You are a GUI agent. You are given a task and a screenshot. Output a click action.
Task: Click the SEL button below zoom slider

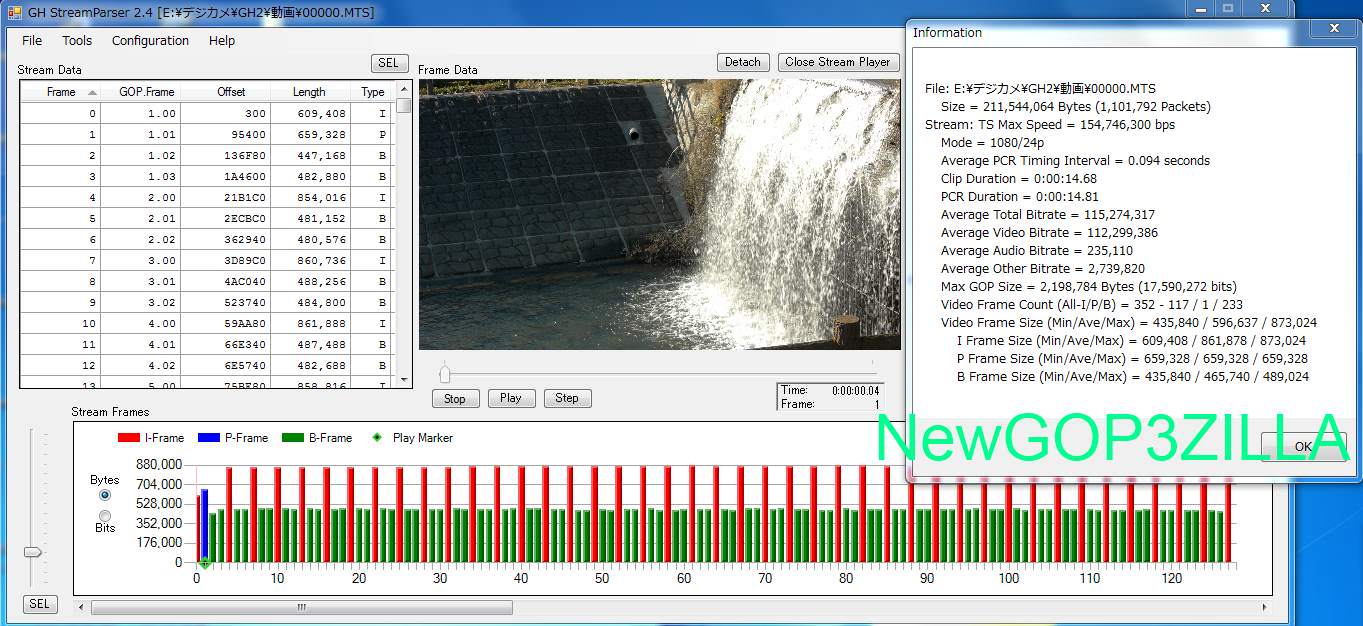click(x=39, y=604)
